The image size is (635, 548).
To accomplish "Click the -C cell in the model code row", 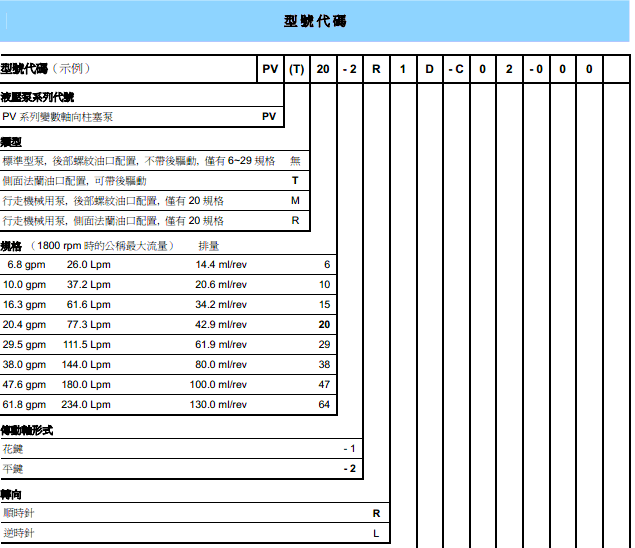I will pos(456,69).
